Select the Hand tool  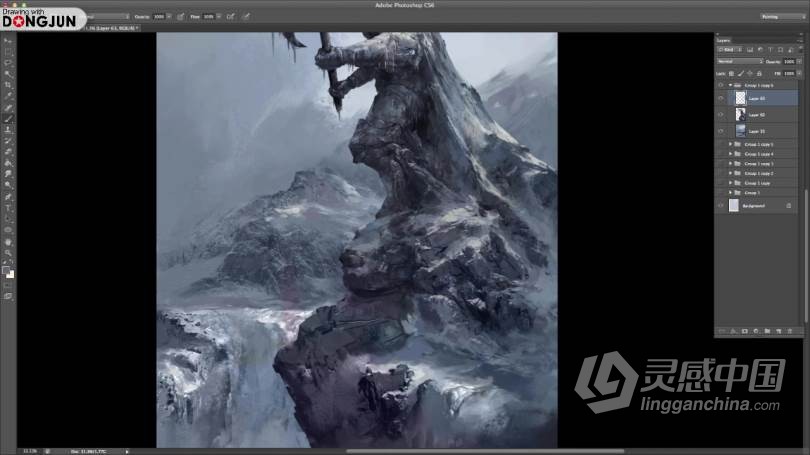tap(8, 242)
